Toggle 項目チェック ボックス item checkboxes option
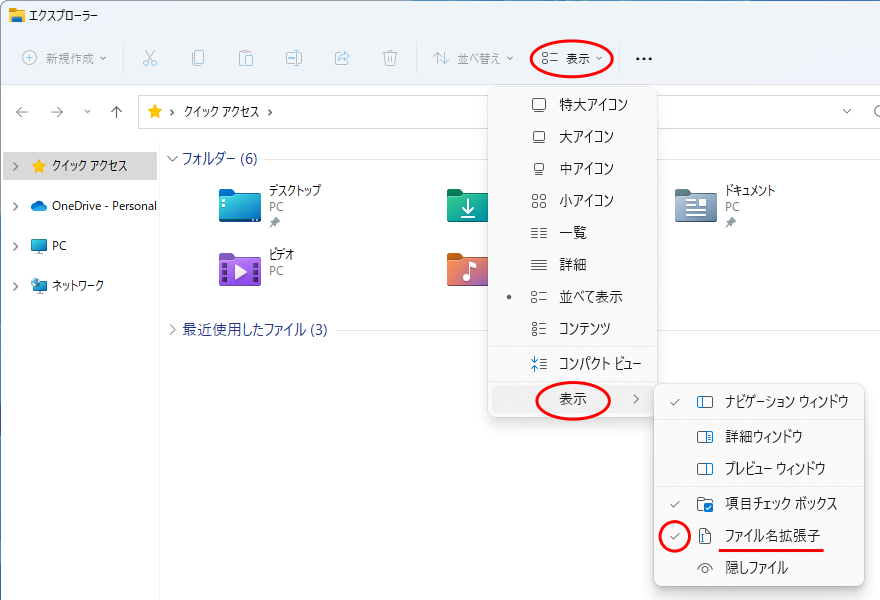 tap(780, 504)
